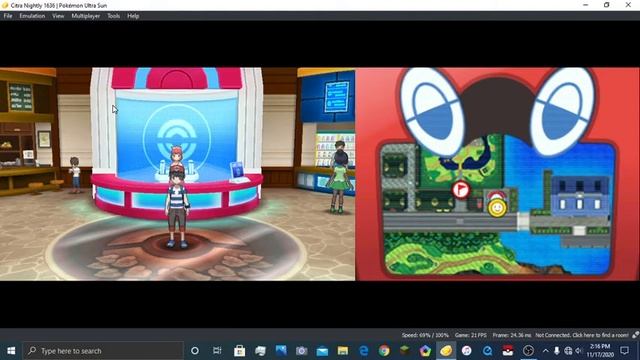Open iTunes from the taskbar
The image size is (640, 360).
(467, 351)
